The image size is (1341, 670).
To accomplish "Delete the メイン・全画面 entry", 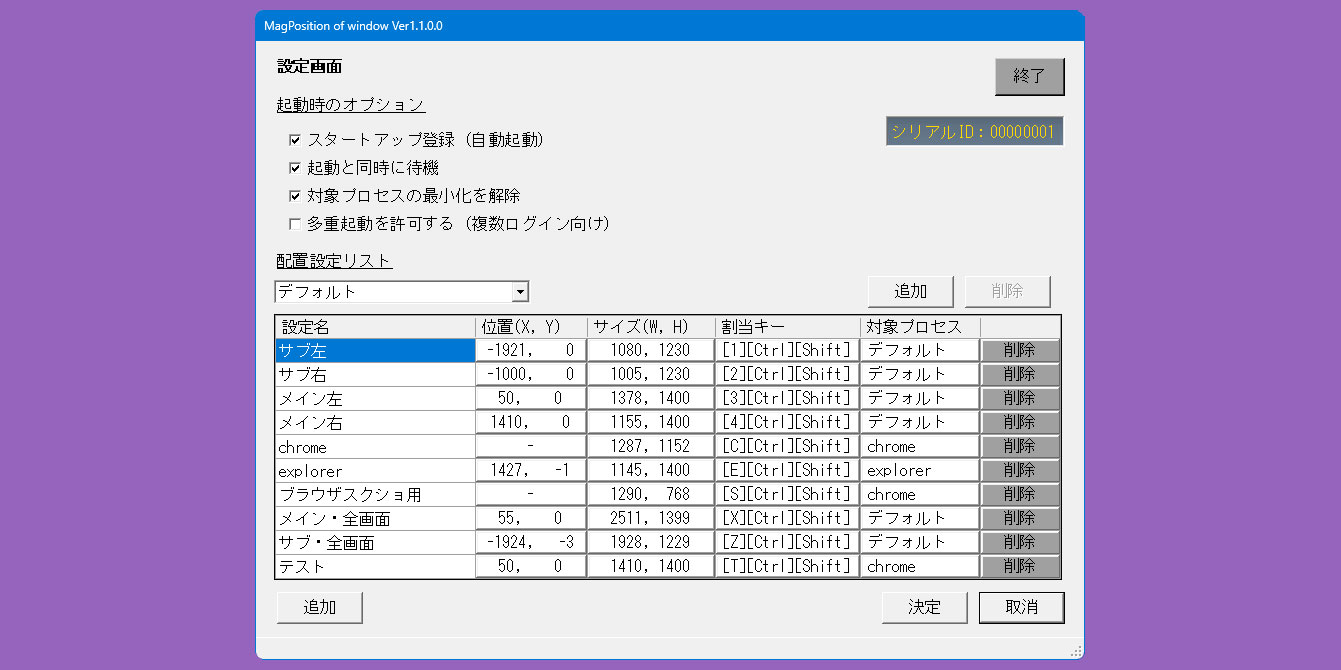I will point(1019,518).
